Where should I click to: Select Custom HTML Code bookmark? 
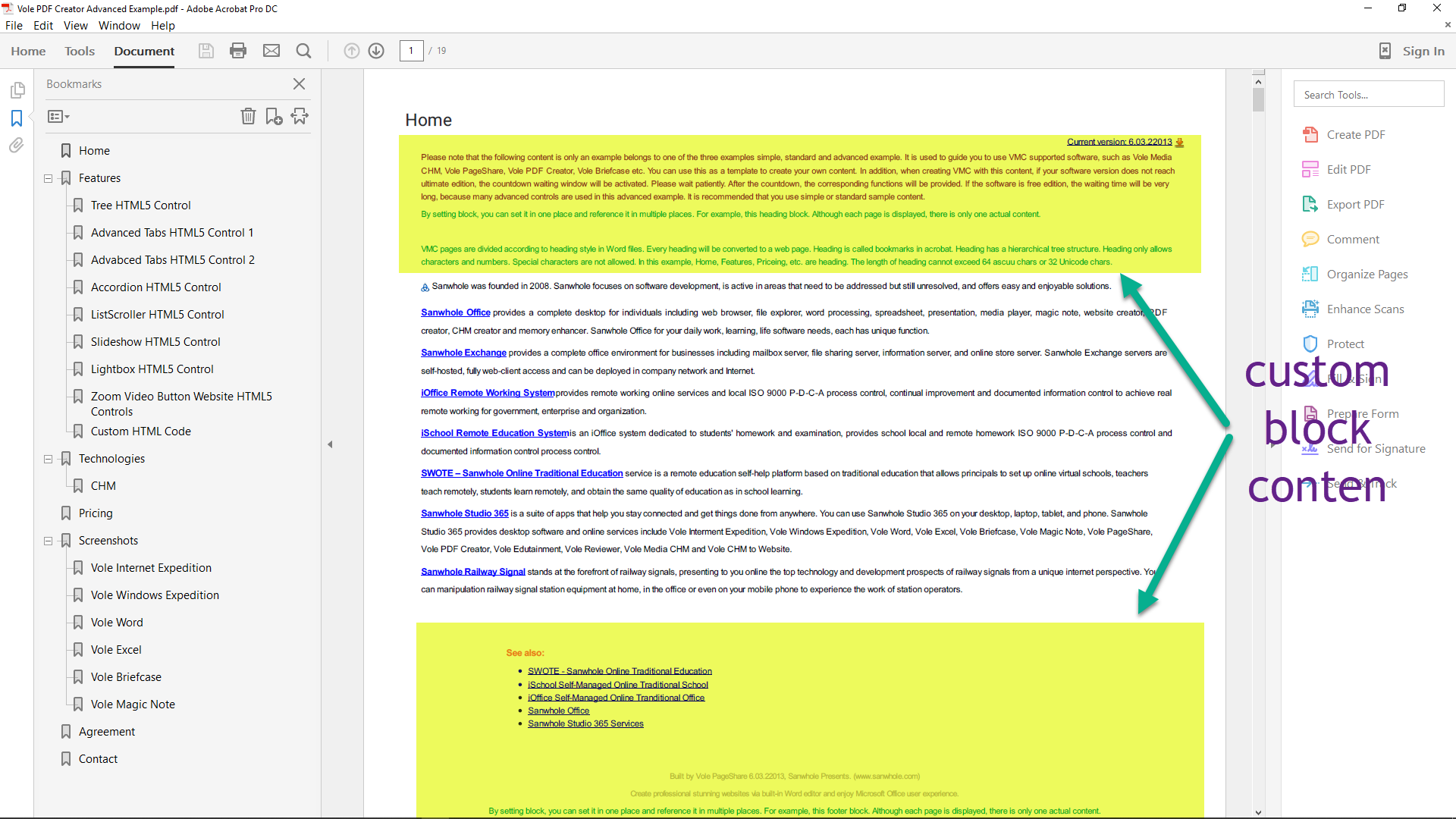141,431
